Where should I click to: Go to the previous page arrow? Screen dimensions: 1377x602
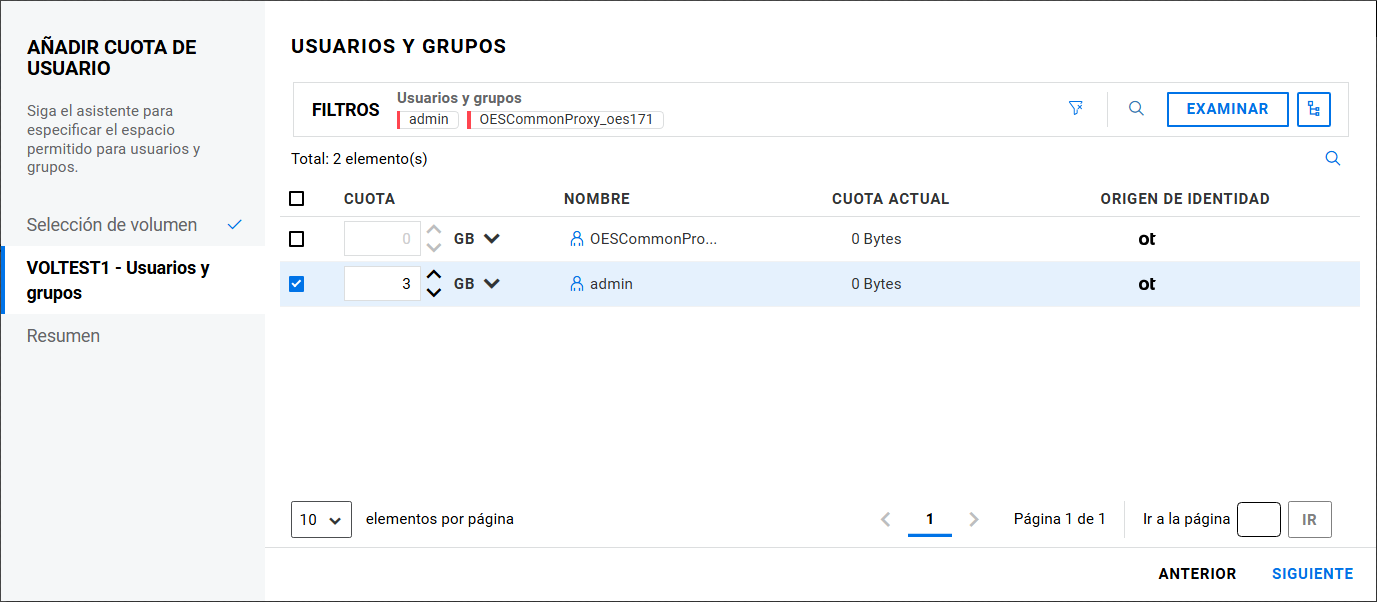(x=885, y=519)
